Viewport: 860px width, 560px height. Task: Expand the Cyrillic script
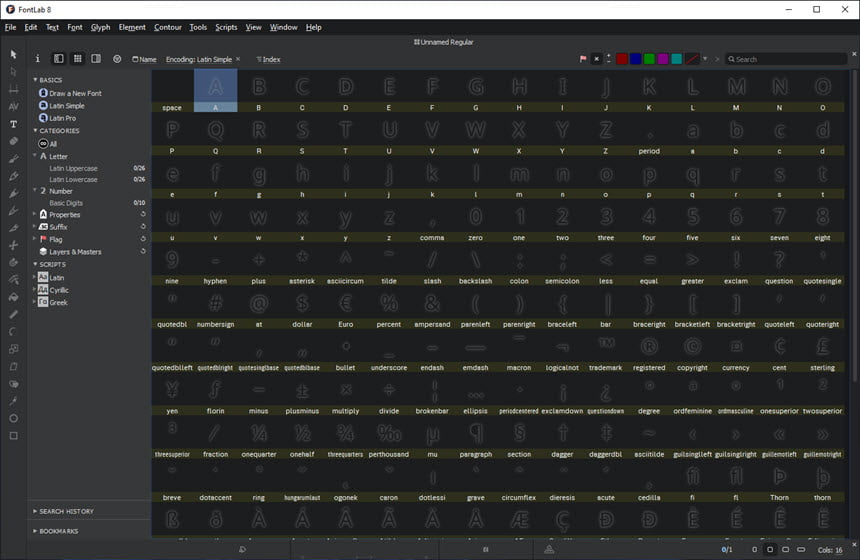pyautogui.click(x=35, y=290)
